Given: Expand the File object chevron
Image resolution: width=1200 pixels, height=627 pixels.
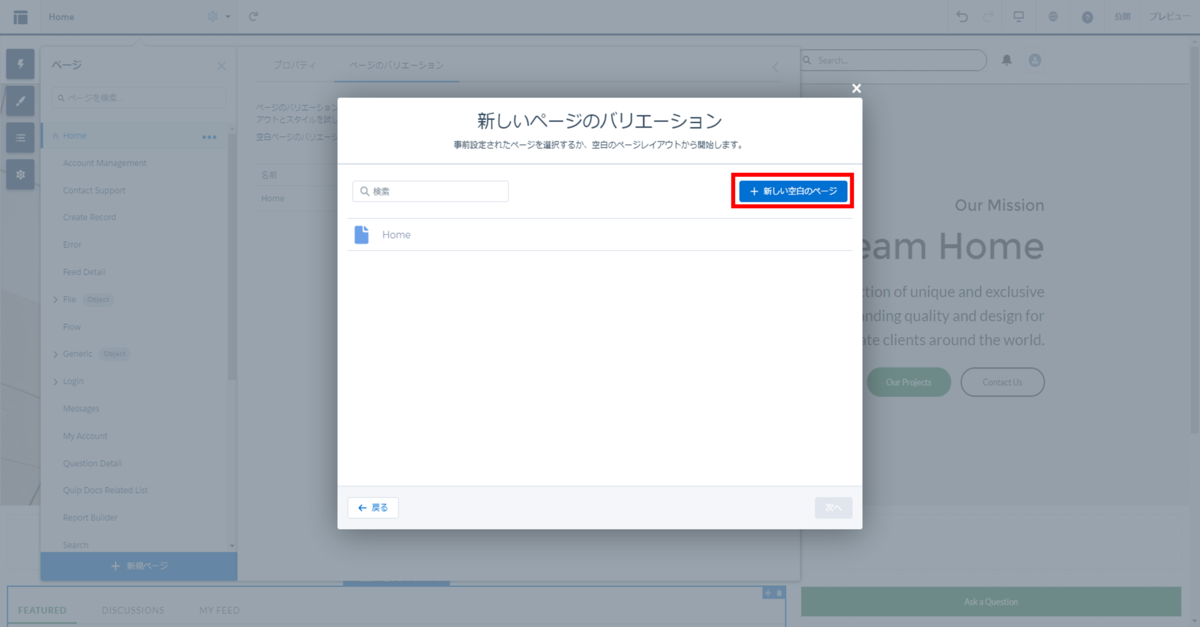Looking at the screenshot, I should coord(56,299).
